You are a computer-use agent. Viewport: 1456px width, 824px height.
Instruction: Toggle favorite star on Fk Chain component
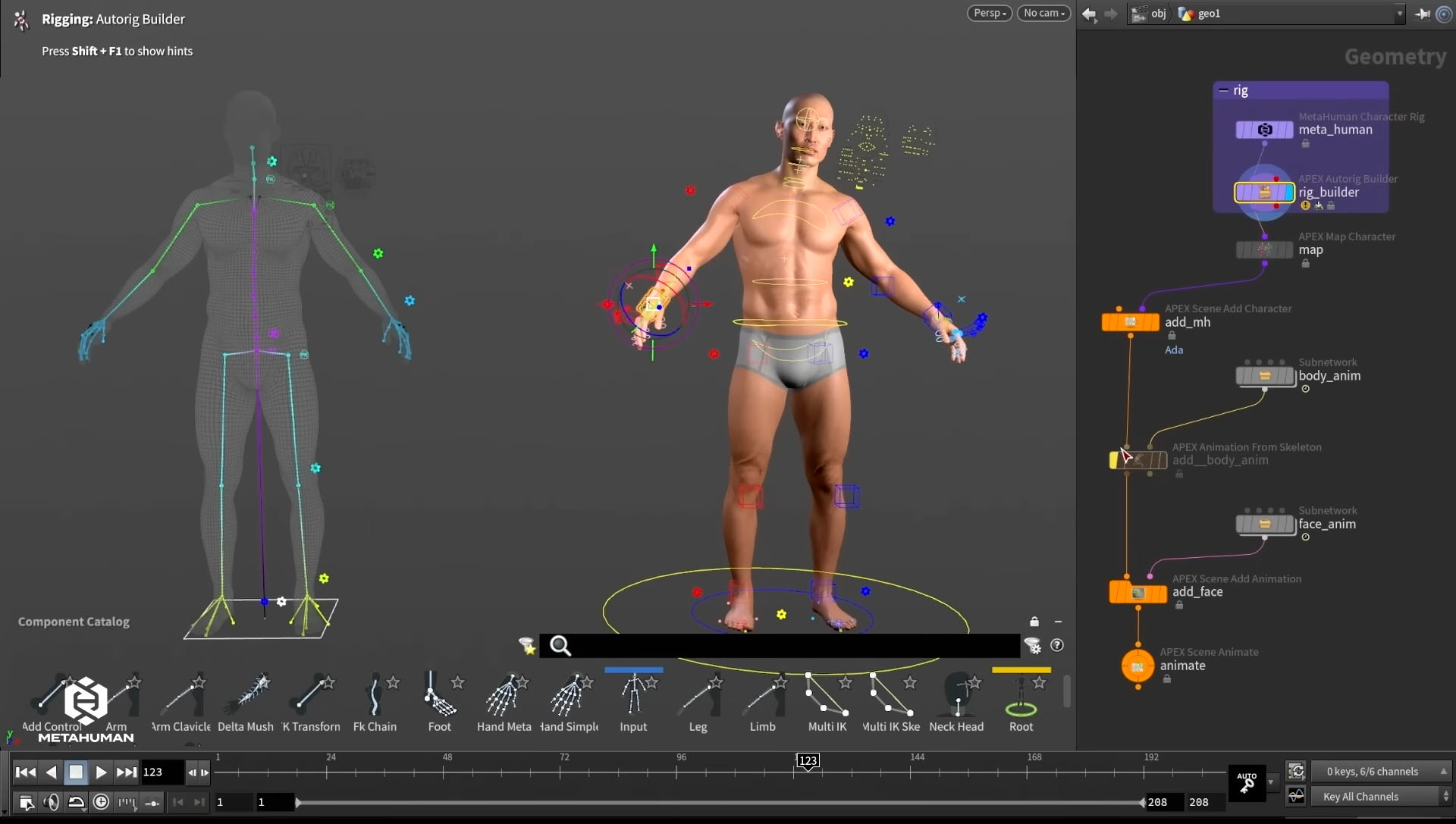point(393,682)
